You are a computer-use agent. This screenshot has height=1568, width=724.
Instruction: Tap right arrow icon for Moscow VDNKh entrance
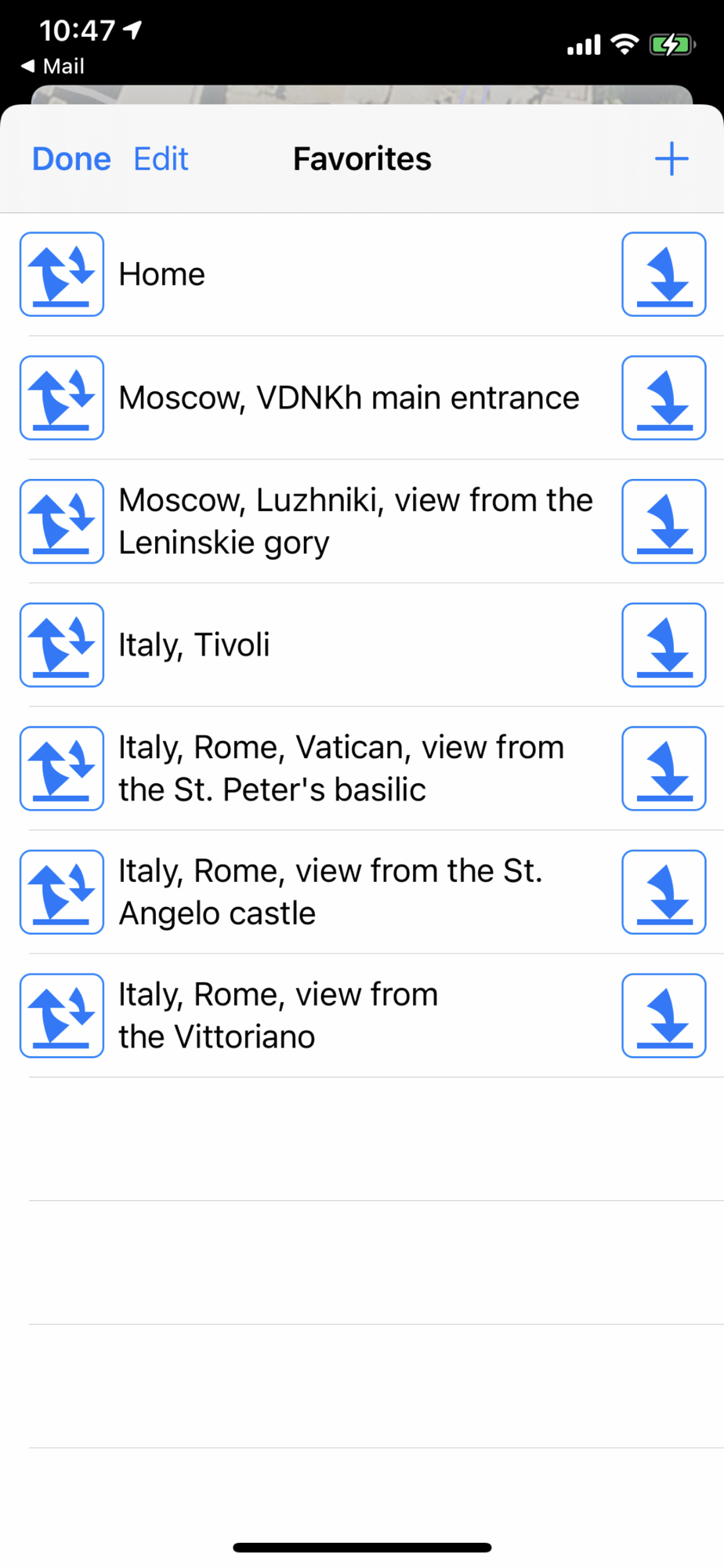point(664,397)
